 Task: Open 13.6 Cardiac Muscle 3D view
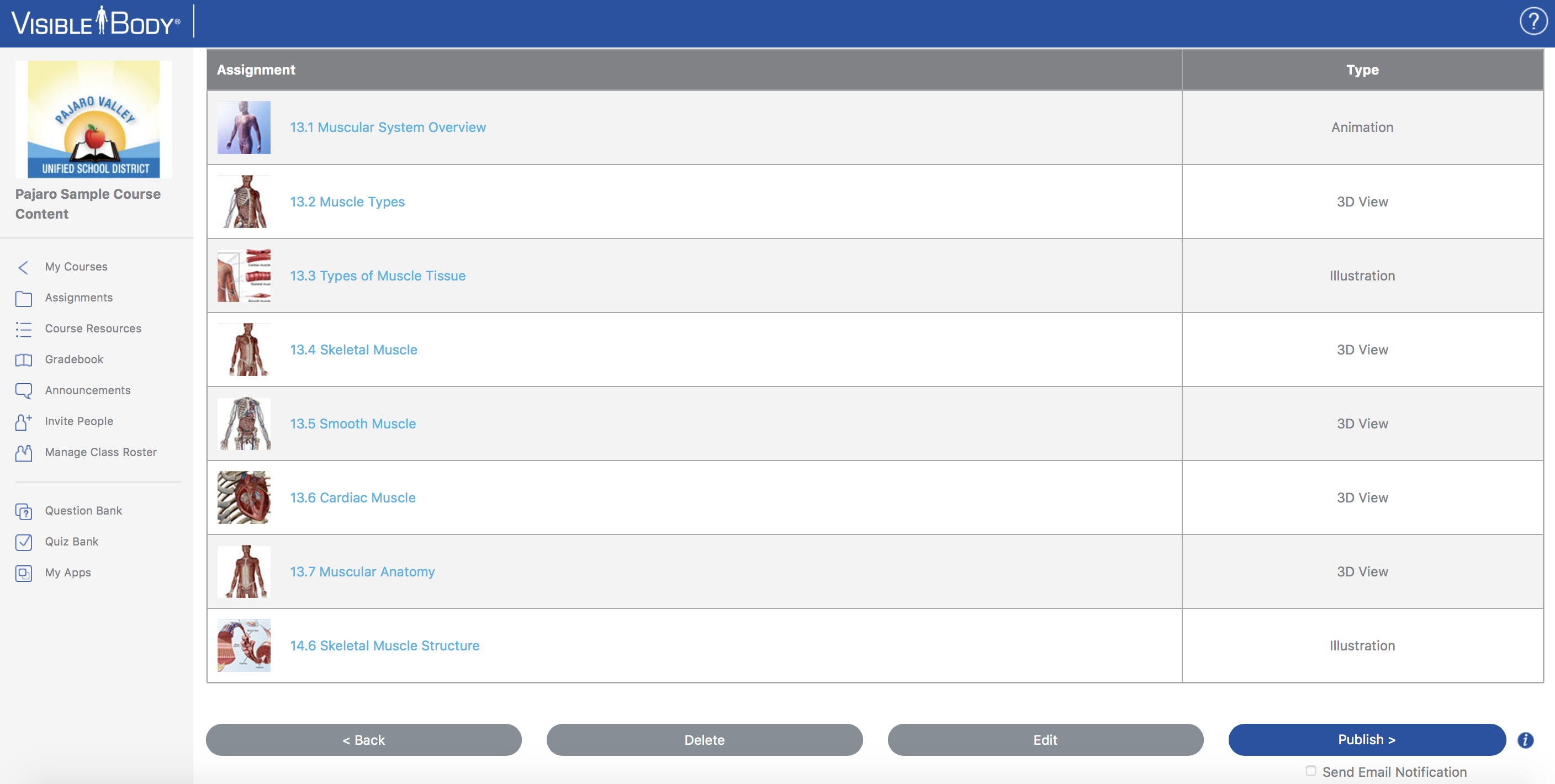point(353,497)
